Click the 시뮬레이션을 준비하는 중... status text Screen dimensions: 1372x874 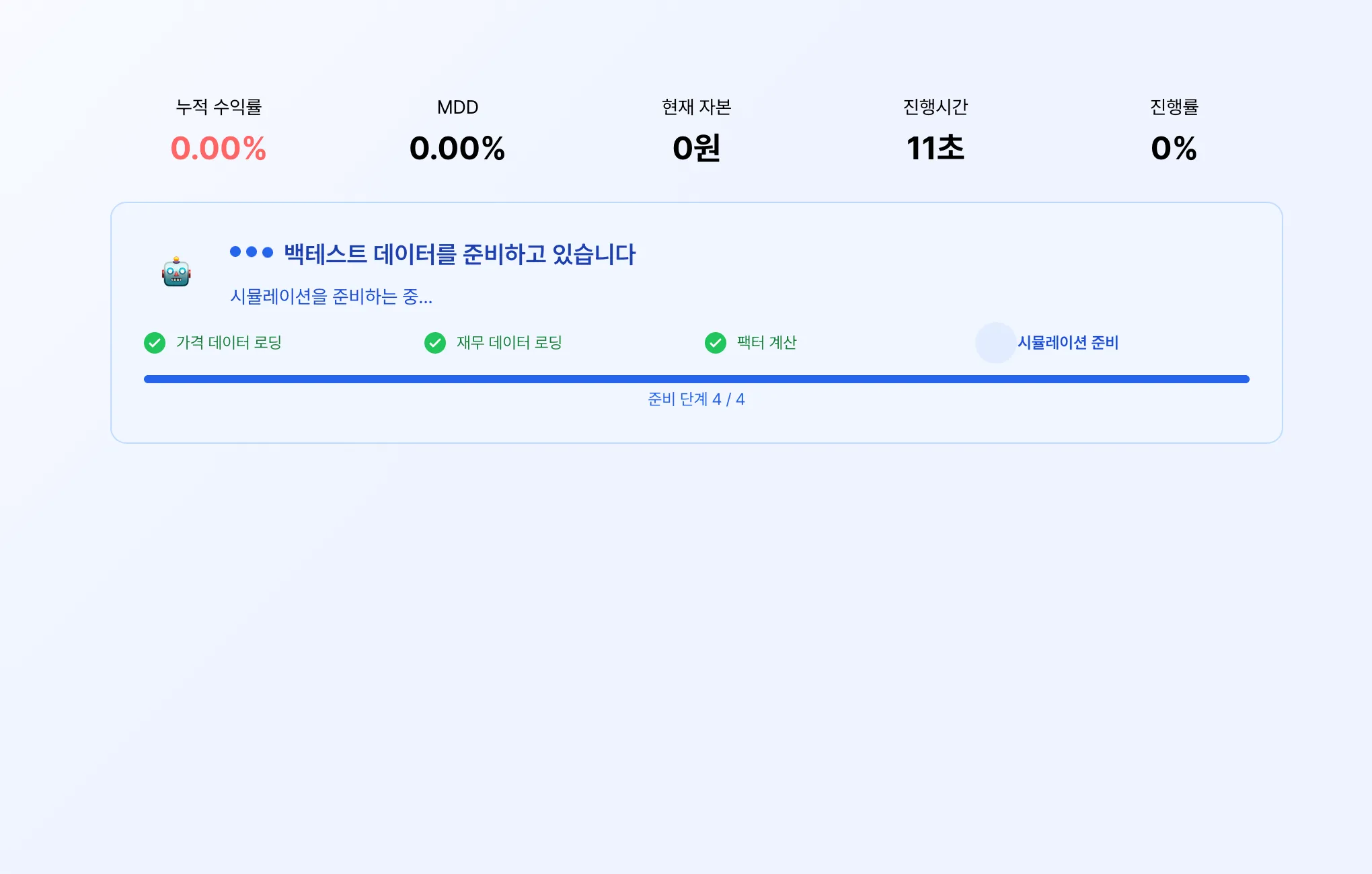[332, 296]
